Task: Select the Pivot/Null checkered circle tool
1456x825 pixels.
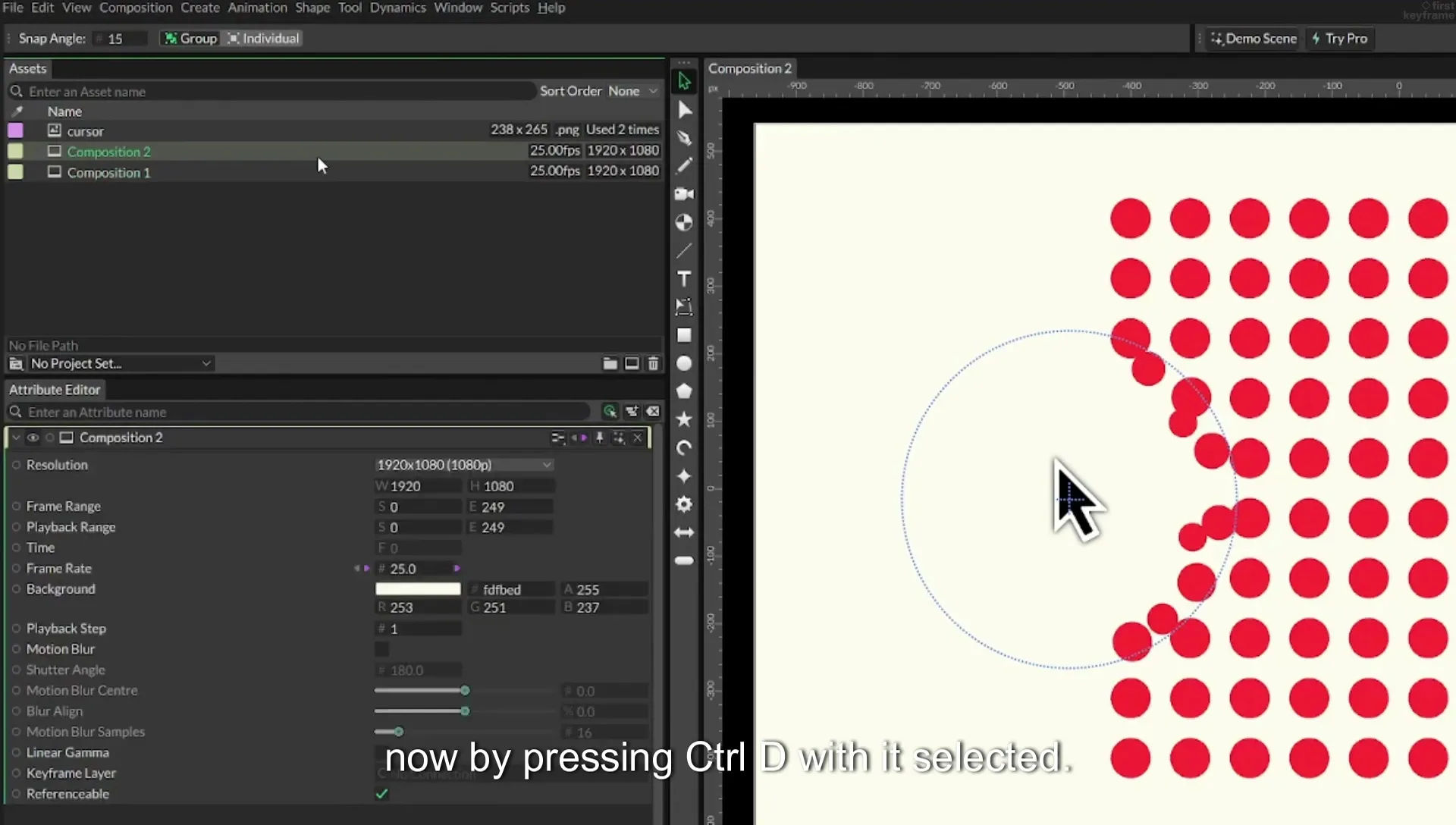Action: (684, 222)
